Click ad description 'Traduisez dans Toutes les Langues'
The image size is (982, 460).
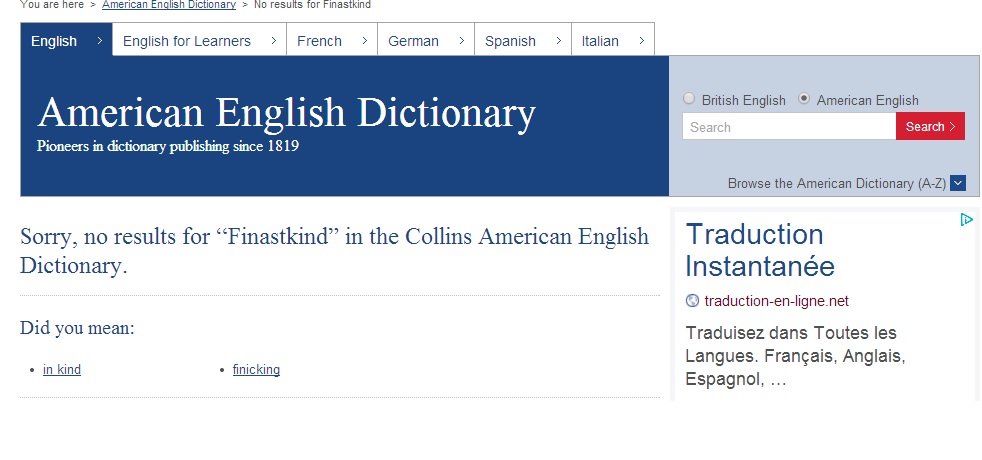click(795, 355)
